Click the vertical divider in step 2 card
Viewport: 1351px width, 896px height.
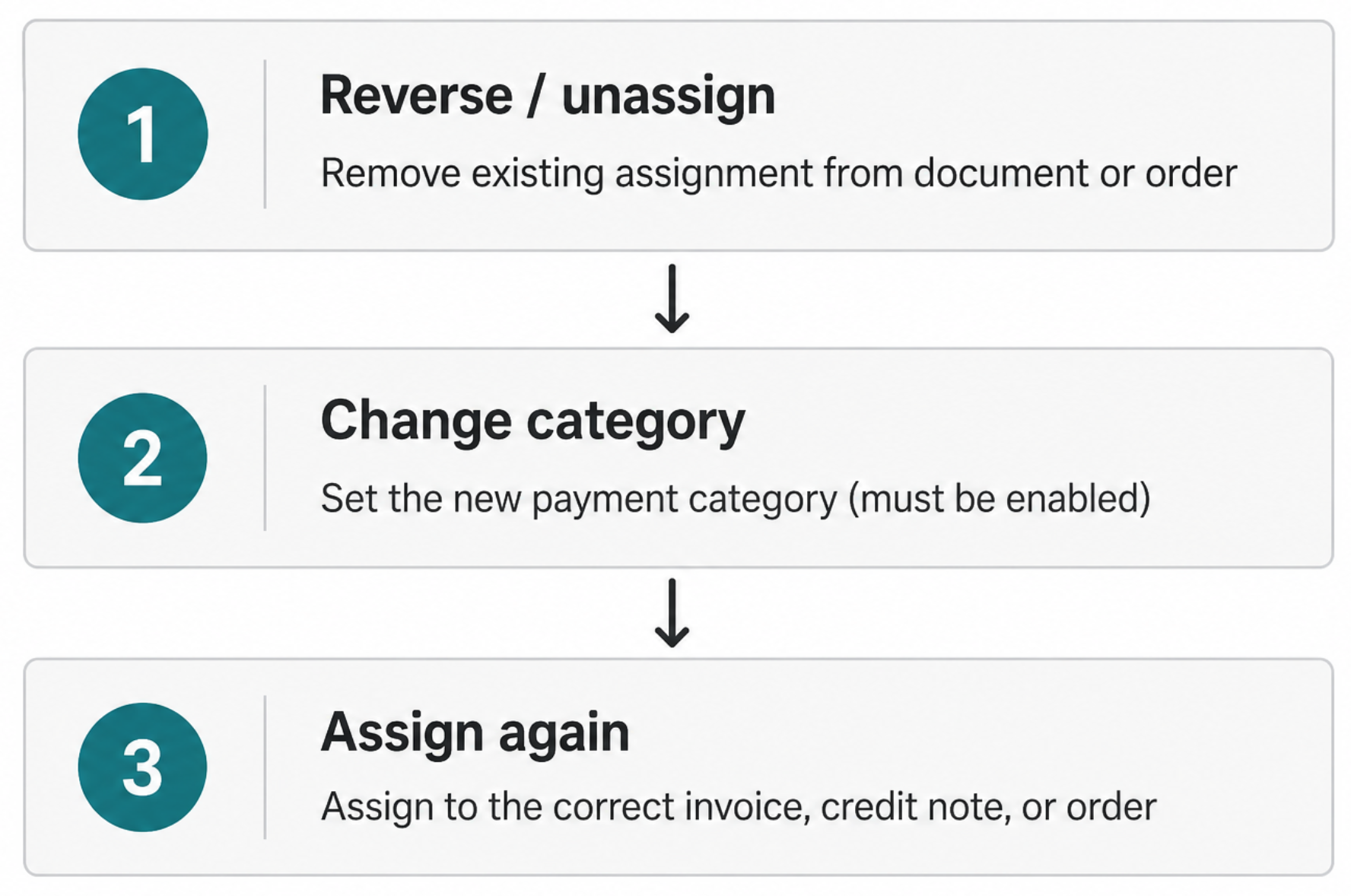coord(265,458)
